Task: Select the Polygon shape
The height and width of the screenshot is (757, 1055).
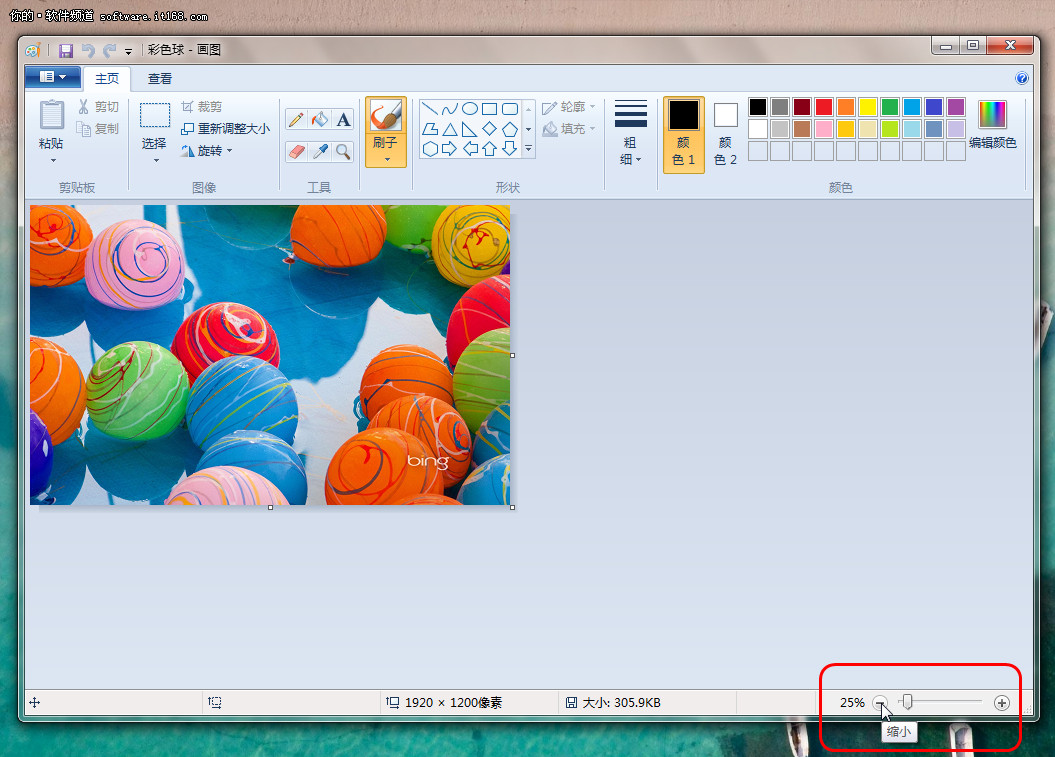Action: click(x=431, y=129)
